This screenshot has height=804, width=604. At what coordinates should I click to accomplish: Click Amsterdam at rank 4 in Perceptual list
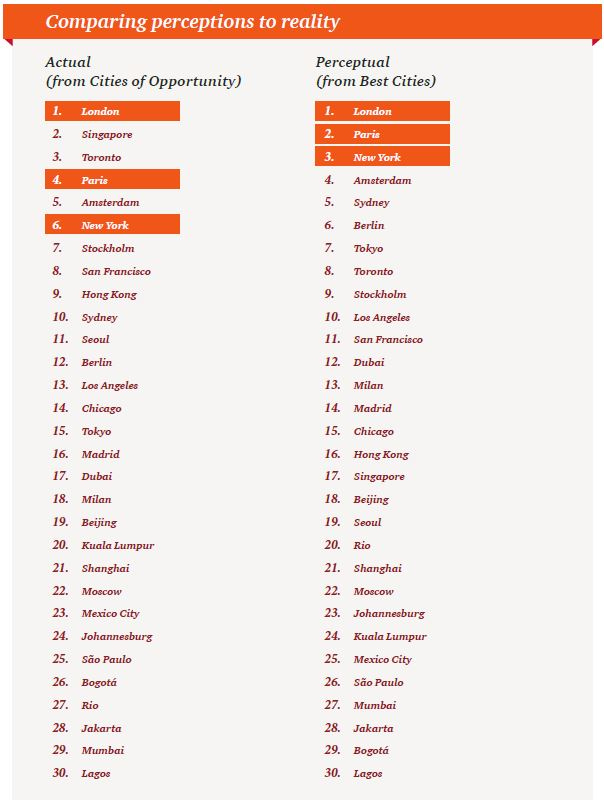pyautogui.click(x=382, y=180)
